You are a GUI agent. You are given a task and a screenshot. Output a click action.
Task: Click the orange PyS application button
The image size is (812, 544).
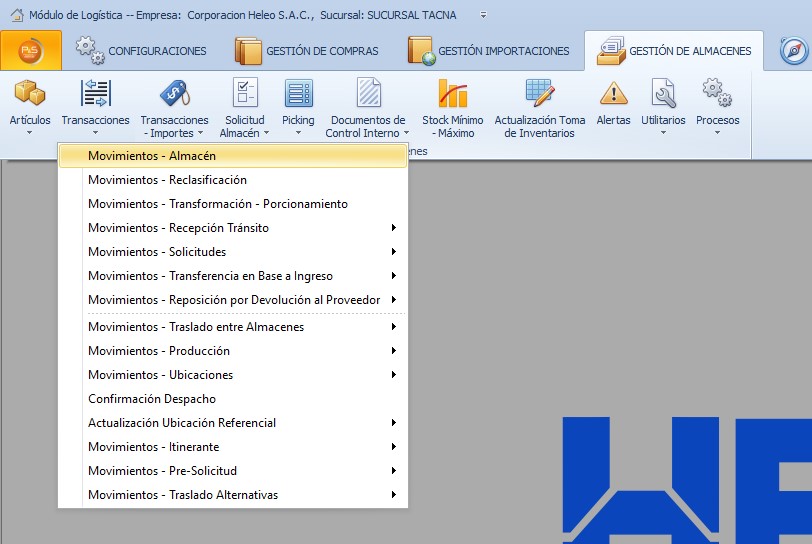[x=31, y=50]
